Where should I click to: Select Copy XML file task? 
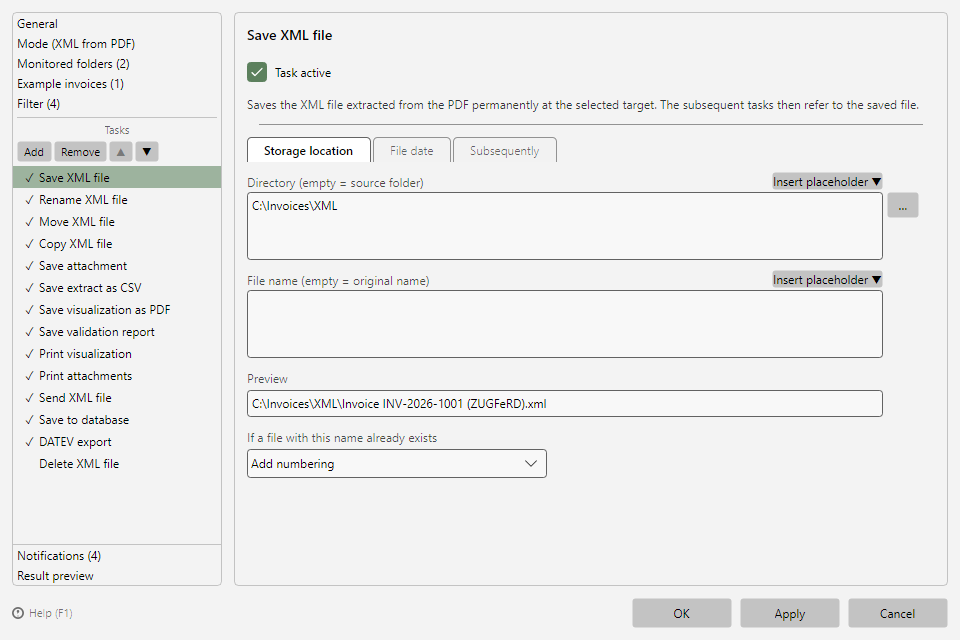pyautogui.click(x=117, y=244)
